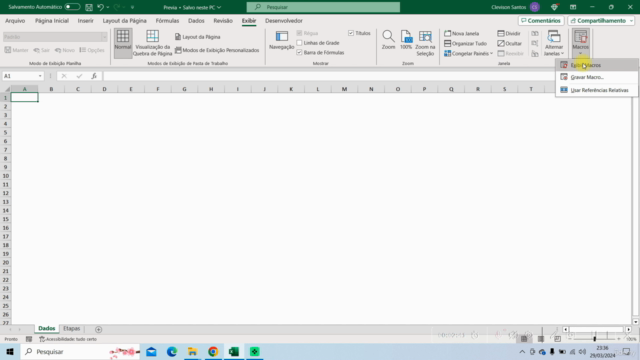Click in the formula bar
Screen dimensions: 640x360
click(x=329, y=76)
